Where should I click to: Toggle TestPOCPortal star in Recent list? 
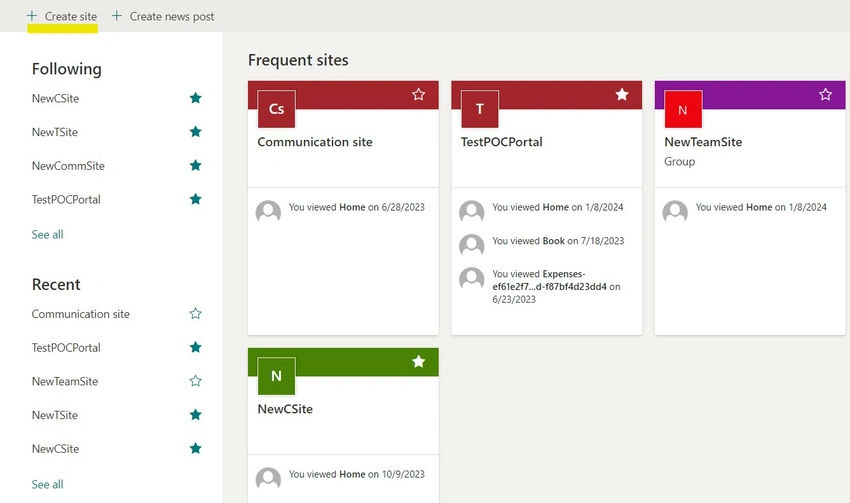click(x=195, y=347)
